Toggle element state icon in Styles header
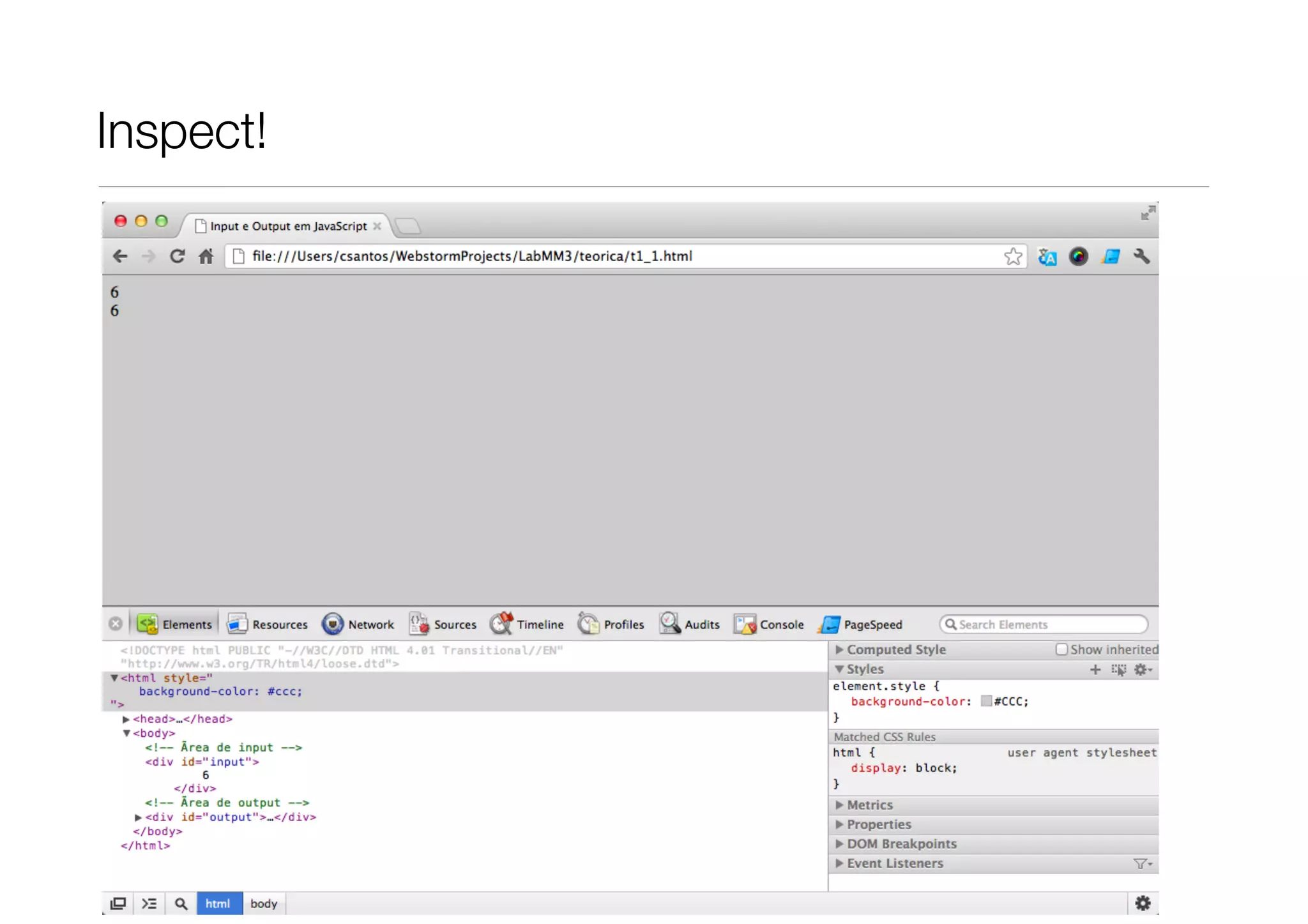This screenshot has height=924, width=1308. [x=1119, y=669]
